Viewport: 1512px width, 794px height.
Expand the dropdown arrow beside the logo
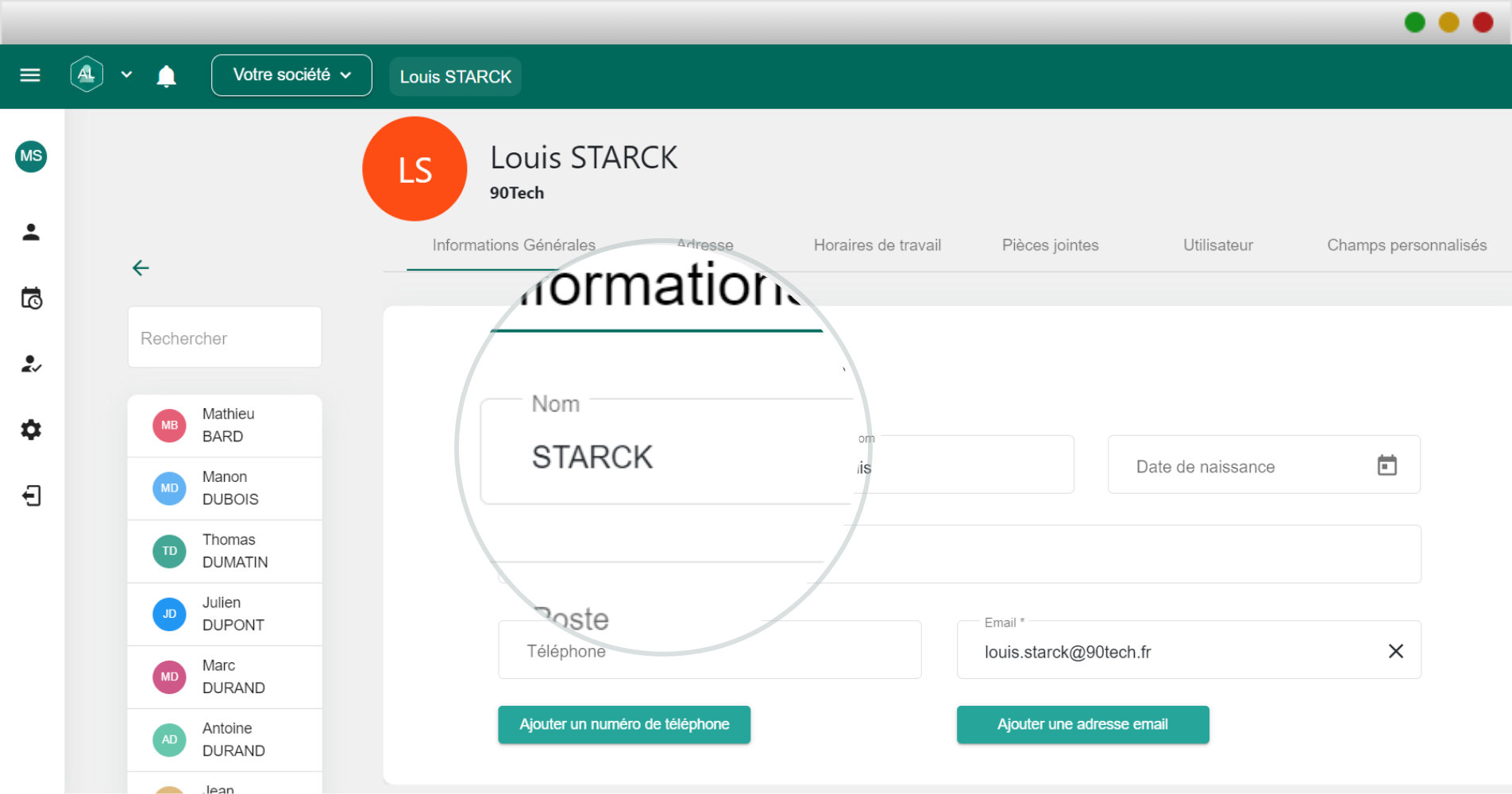(x=126, y=75)
